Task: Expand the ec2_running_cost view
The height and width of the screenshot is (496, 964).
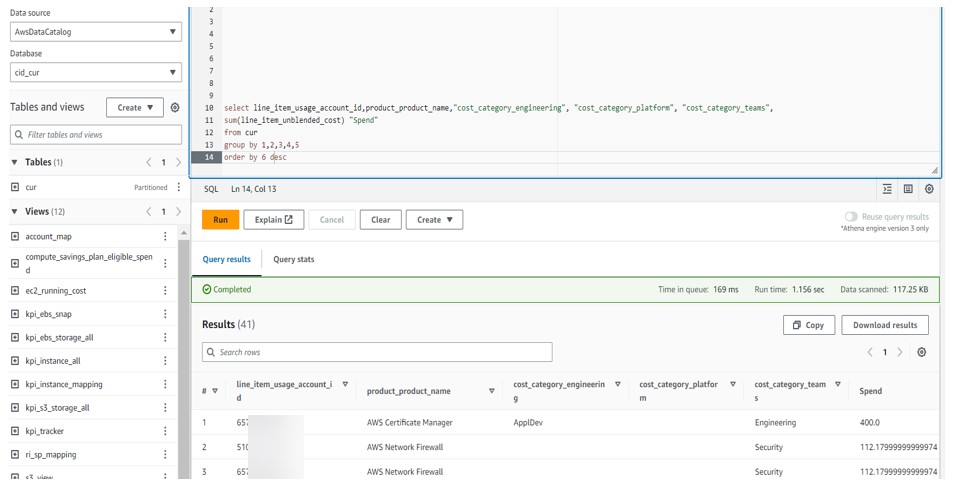Action: pyautogui.click(x=15, y=290)
